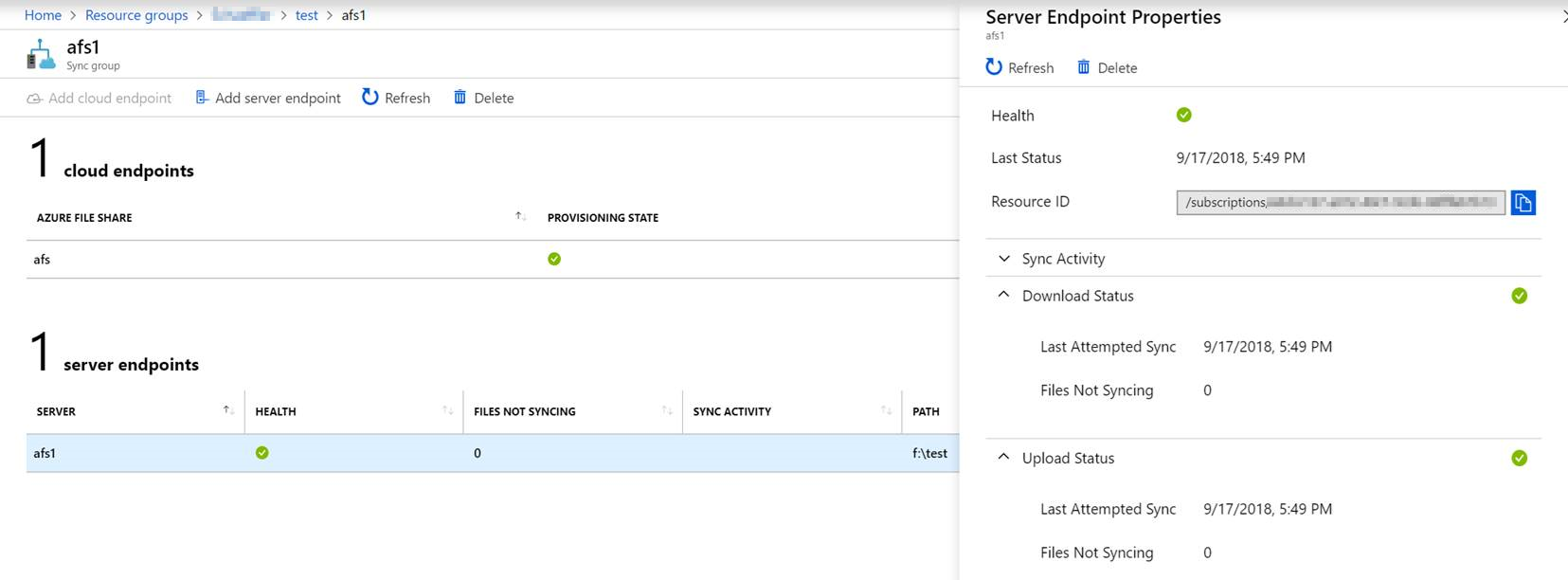Screen dimensions: 1568x580
Task: Click Last Status date value
Action: coord(1241,158)
